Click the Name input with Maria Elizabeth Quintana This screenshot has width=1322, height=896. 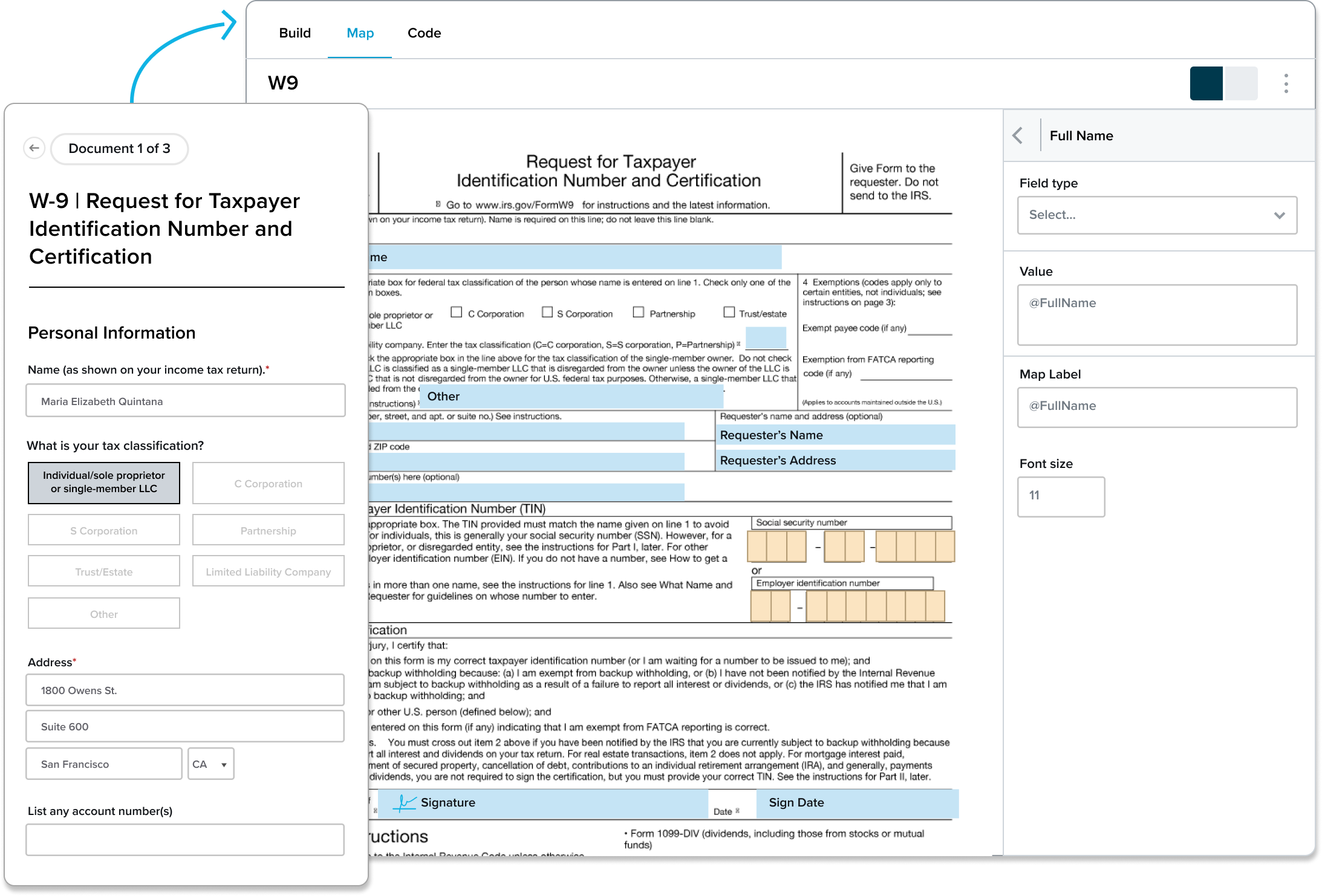click(x=186, y=401)
